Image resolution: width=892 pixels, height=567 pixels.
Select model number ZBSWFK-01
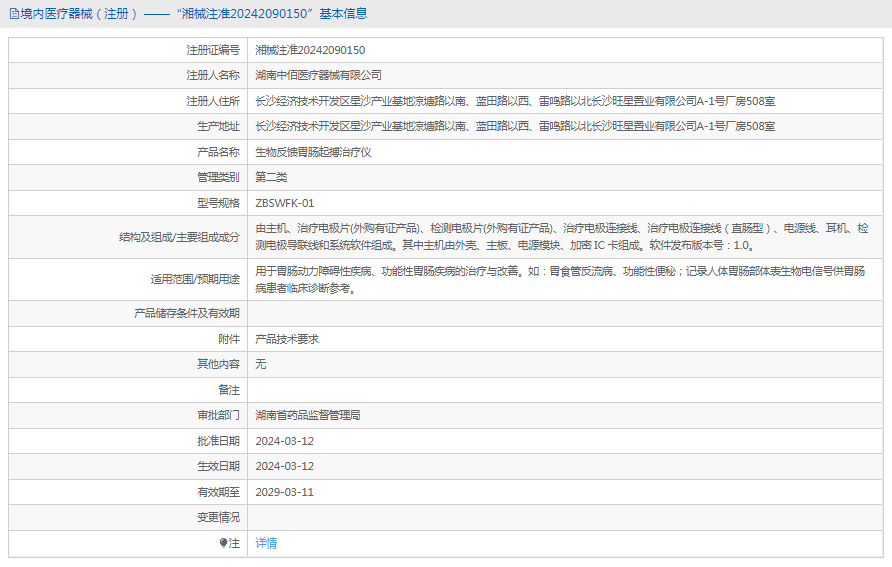284,203
